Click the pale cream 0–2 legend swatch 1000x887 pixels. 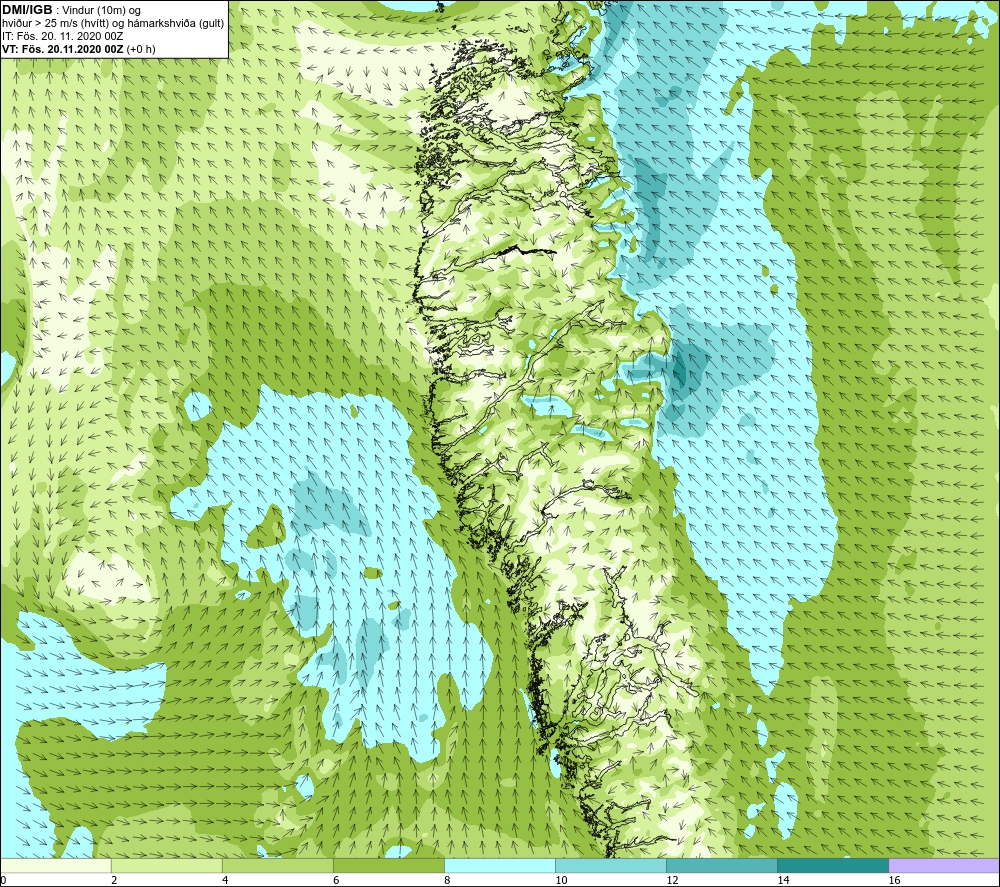click(56, 865)
